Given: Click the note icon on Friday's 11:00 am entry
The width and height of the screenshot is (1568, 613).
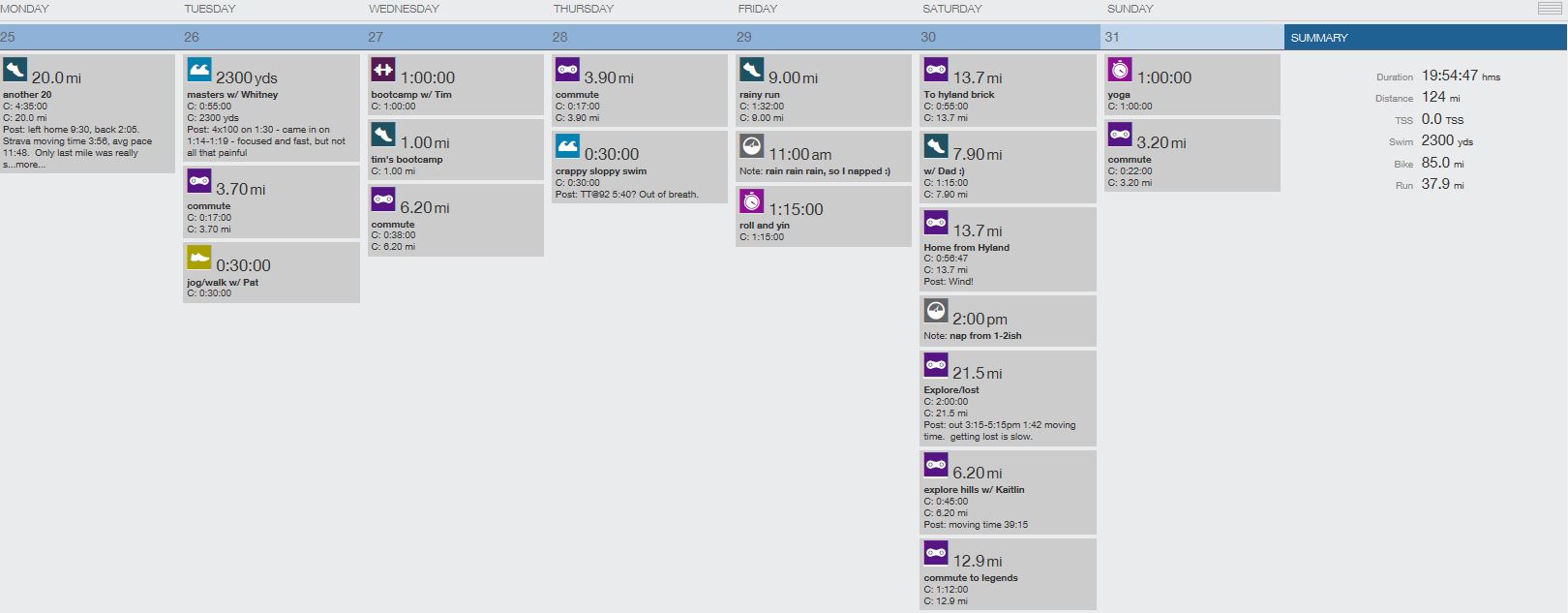Looking at the screenshot, I should [x=752, y=146].
